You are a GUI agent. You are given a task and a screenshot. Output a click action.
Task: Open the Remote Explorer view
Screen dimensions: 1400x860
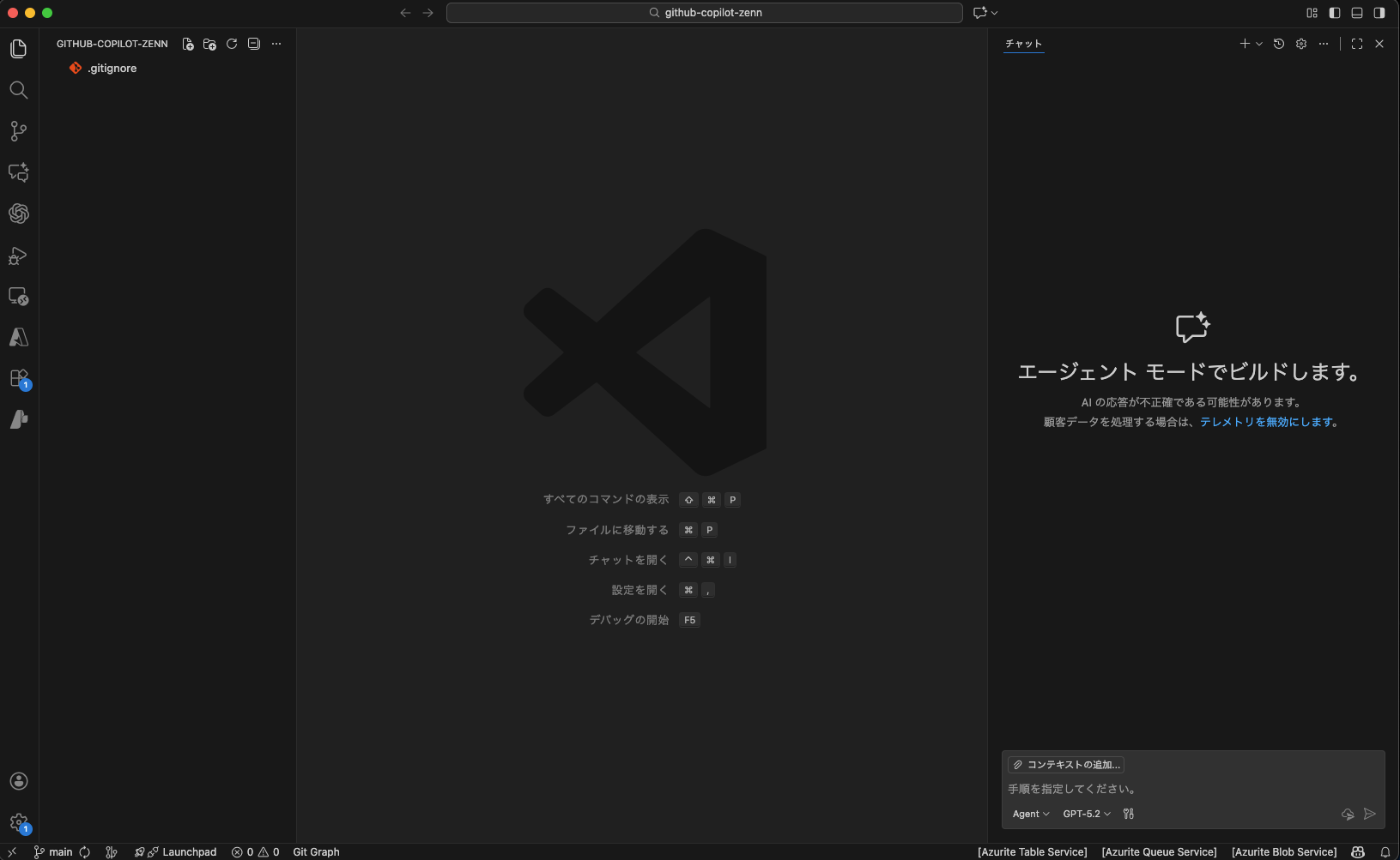pos(18,296)
